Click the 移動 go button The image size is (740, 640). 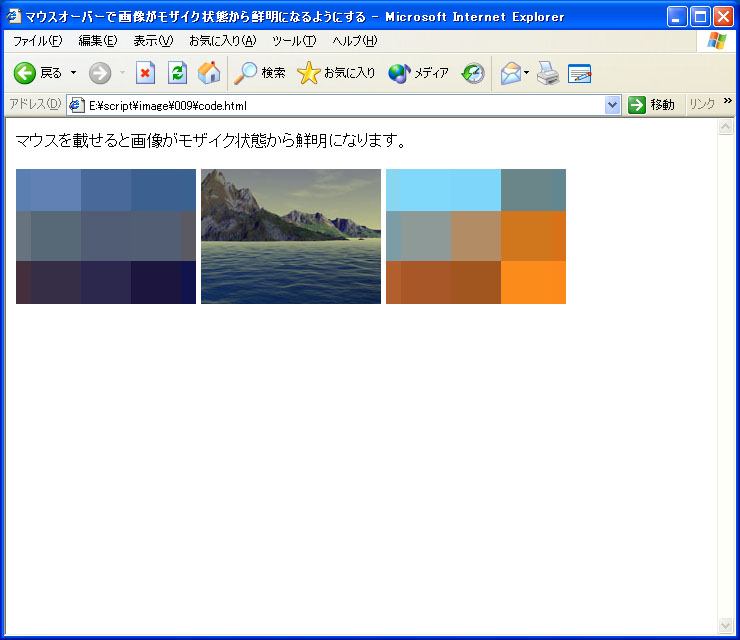pos(651,105)
